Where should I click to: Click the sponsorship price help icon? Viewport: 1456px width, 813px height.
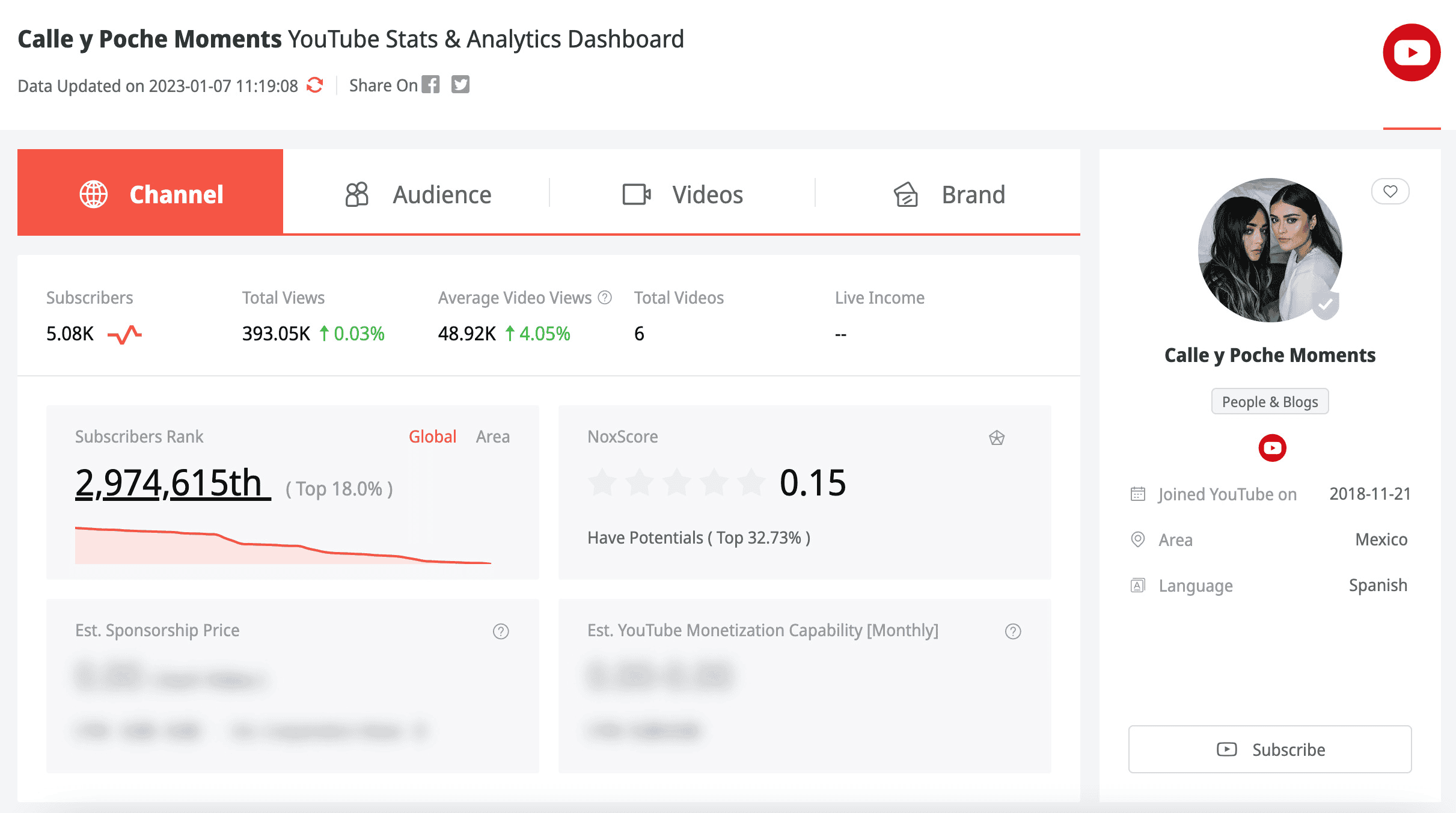(501, 631)
